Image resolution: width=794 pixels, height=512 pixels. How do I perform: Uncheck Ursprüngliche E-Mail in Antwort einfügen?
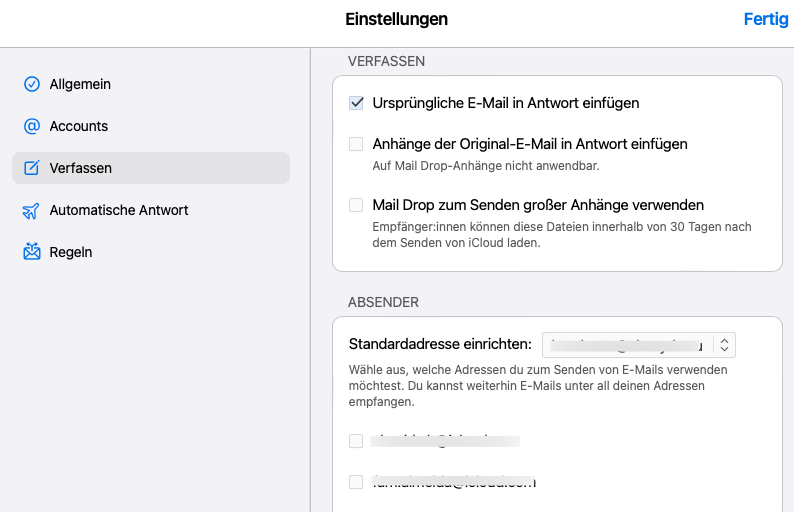356,103
